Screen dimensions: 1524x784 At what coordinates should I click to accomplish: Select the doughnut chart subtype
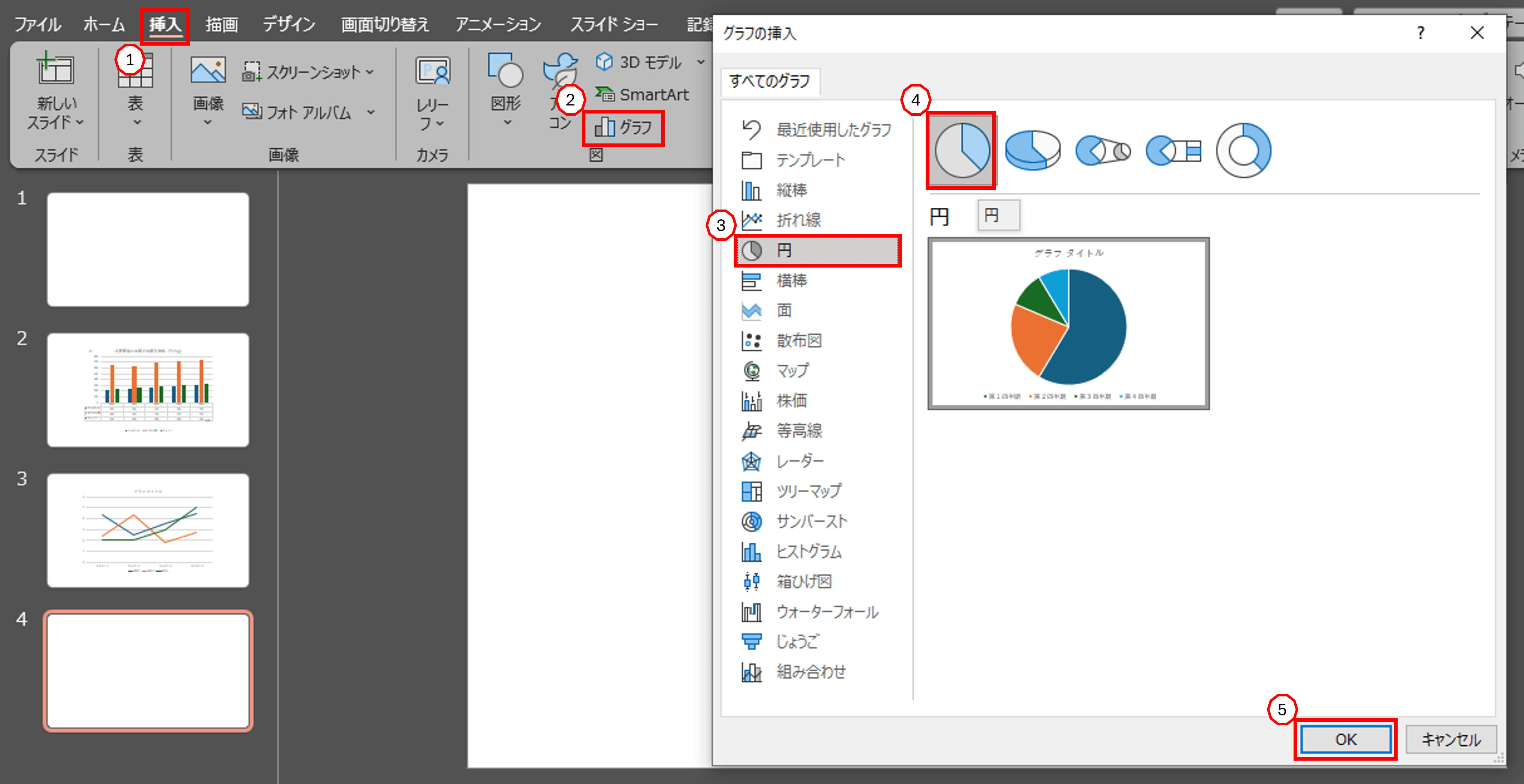[1244, 150]
